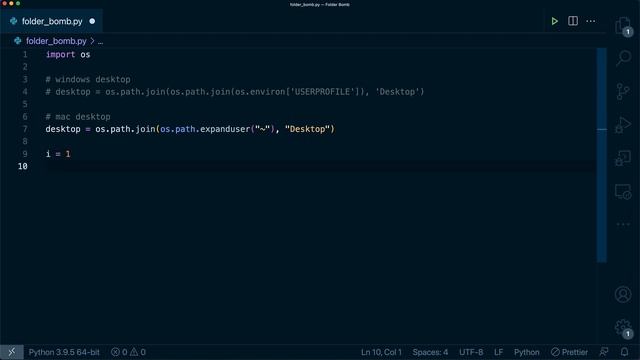Show additional views ellipsis in activity bar
Viewport: 640px width, 360px height.
(x=623, y=224)
